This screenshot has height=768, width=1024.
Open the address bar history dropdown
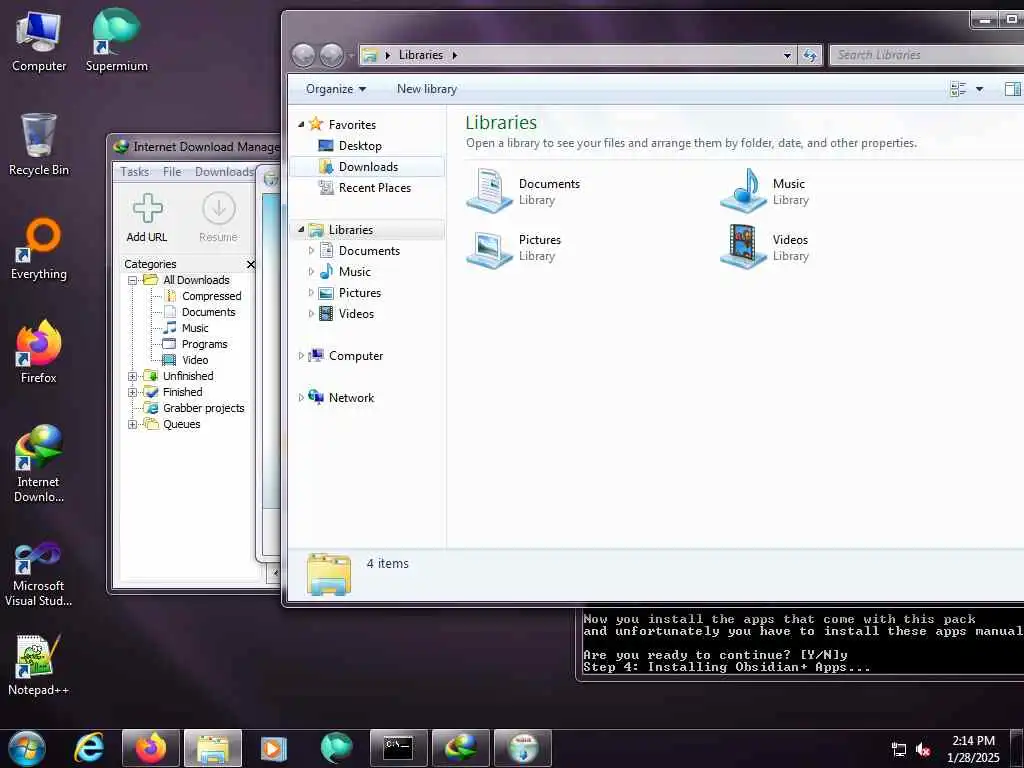tap(788, 56)
